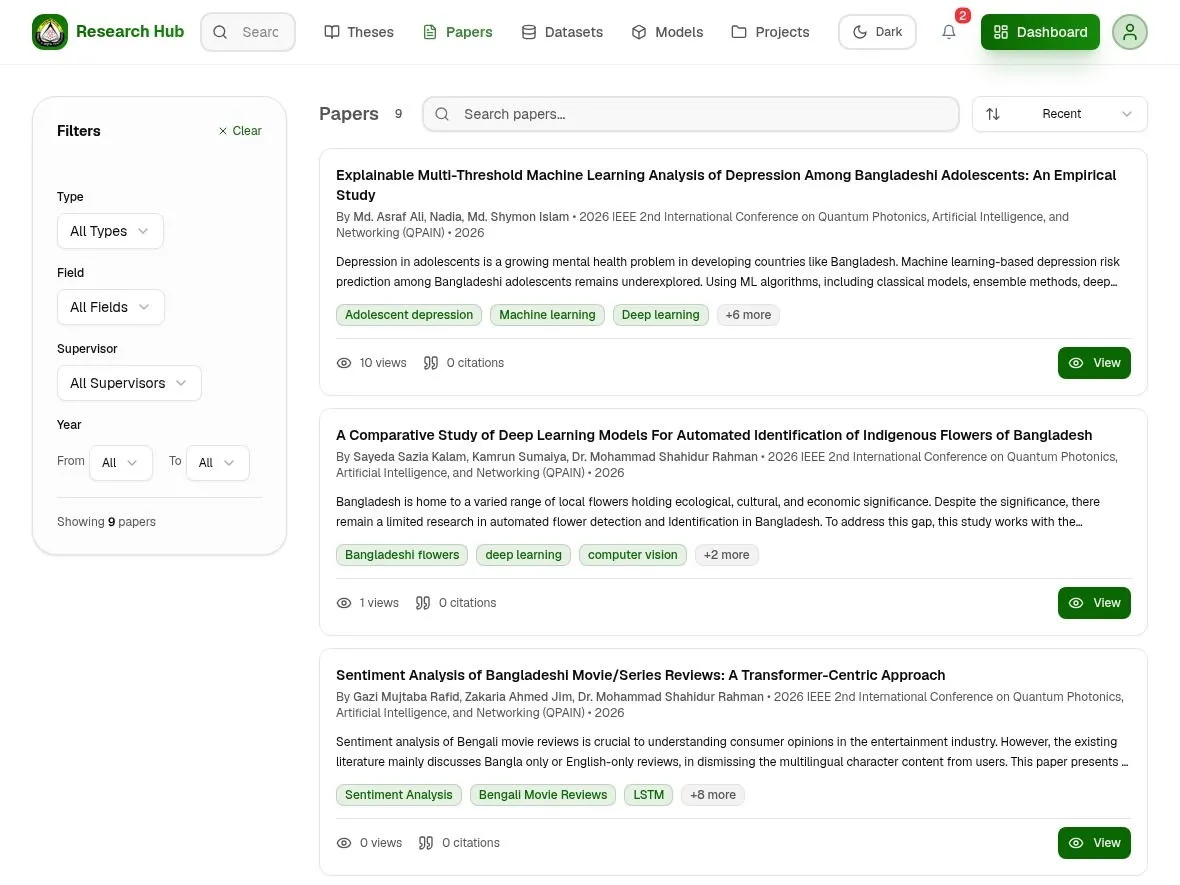Click the magnifier icon in header search
This screenshot has width=1180, height=885.
click(220, 32)
